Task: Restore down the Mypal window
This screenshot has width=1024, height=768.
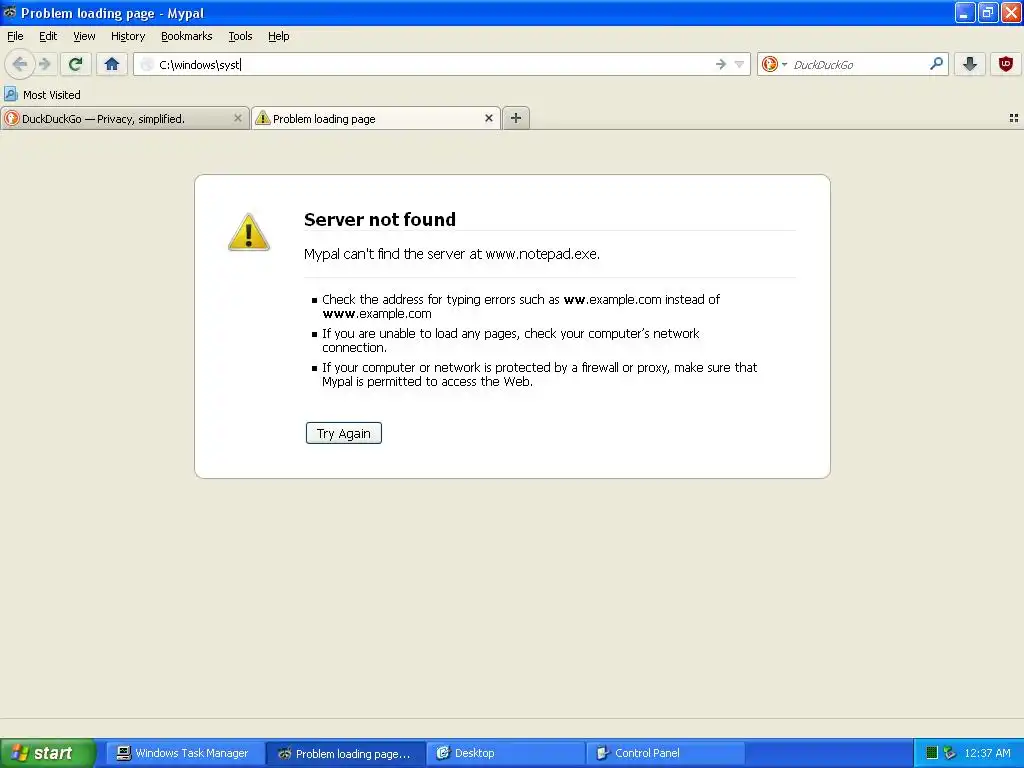Action: pyautogui.click(x=988, y=12)
